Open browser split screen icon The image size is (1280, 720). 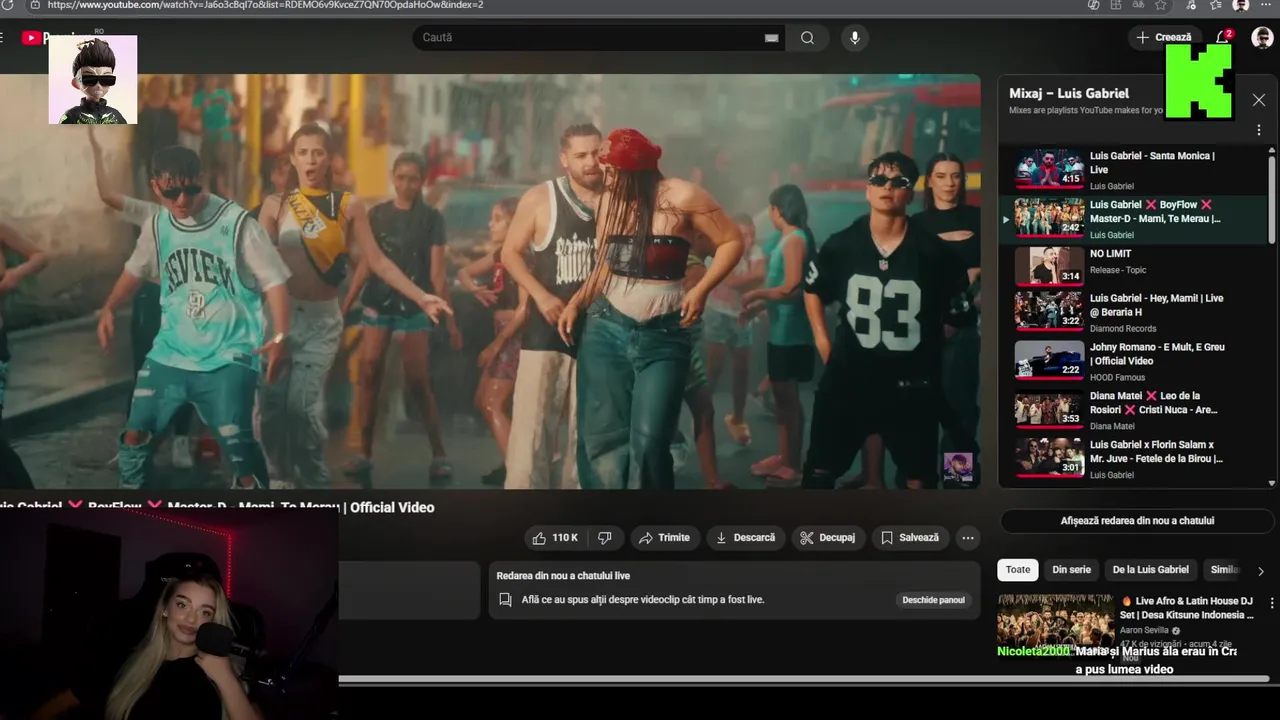pos(1116,5)
